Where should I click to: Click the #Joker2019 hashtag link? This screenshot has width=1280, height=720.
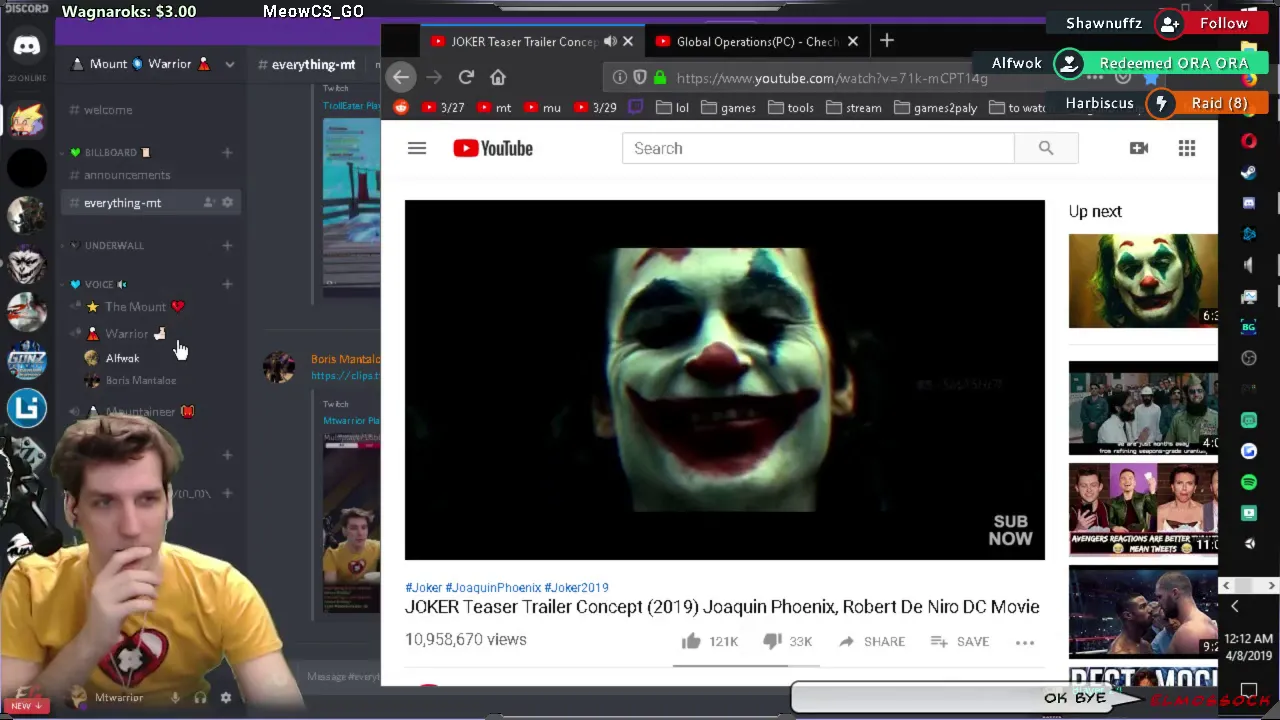coord(576,588)
